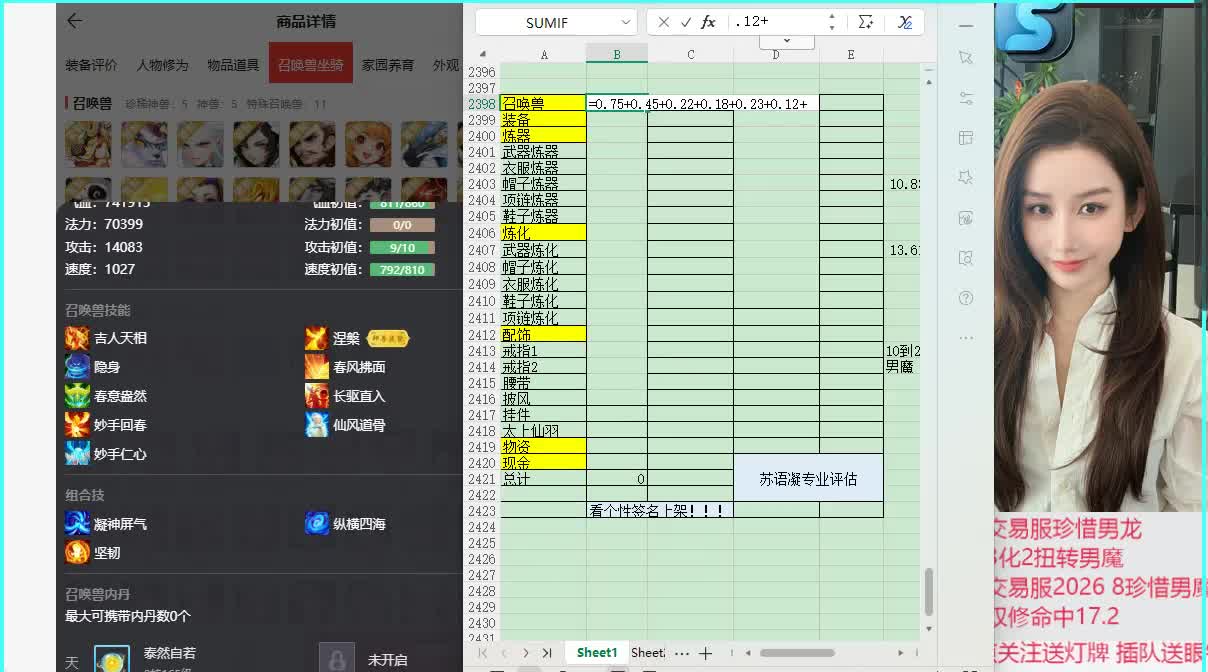Switch to the 家园养育 tab

pos(388,65)
